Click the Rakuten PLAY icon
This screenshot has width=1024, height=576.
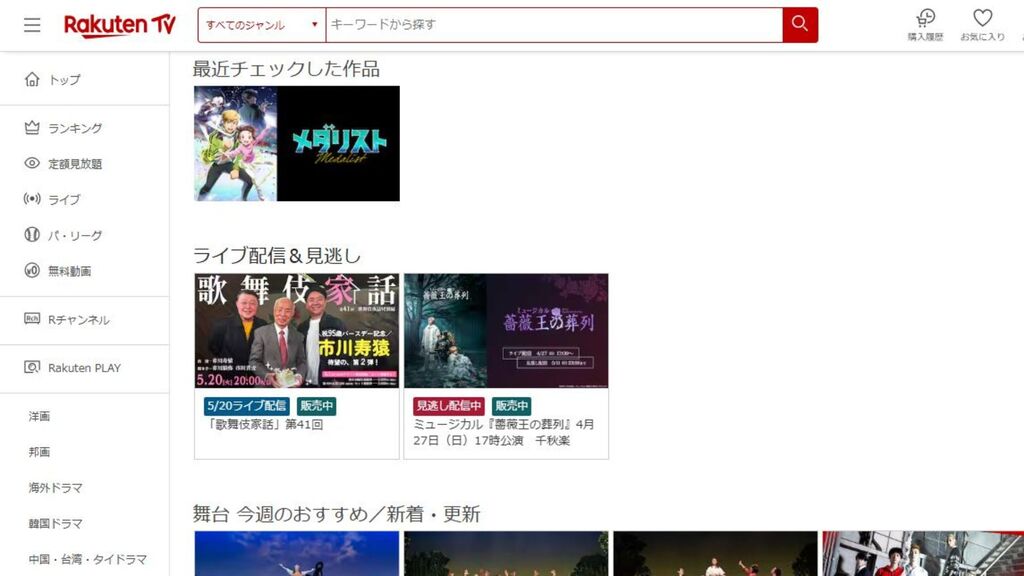click(x=32, y=367)
